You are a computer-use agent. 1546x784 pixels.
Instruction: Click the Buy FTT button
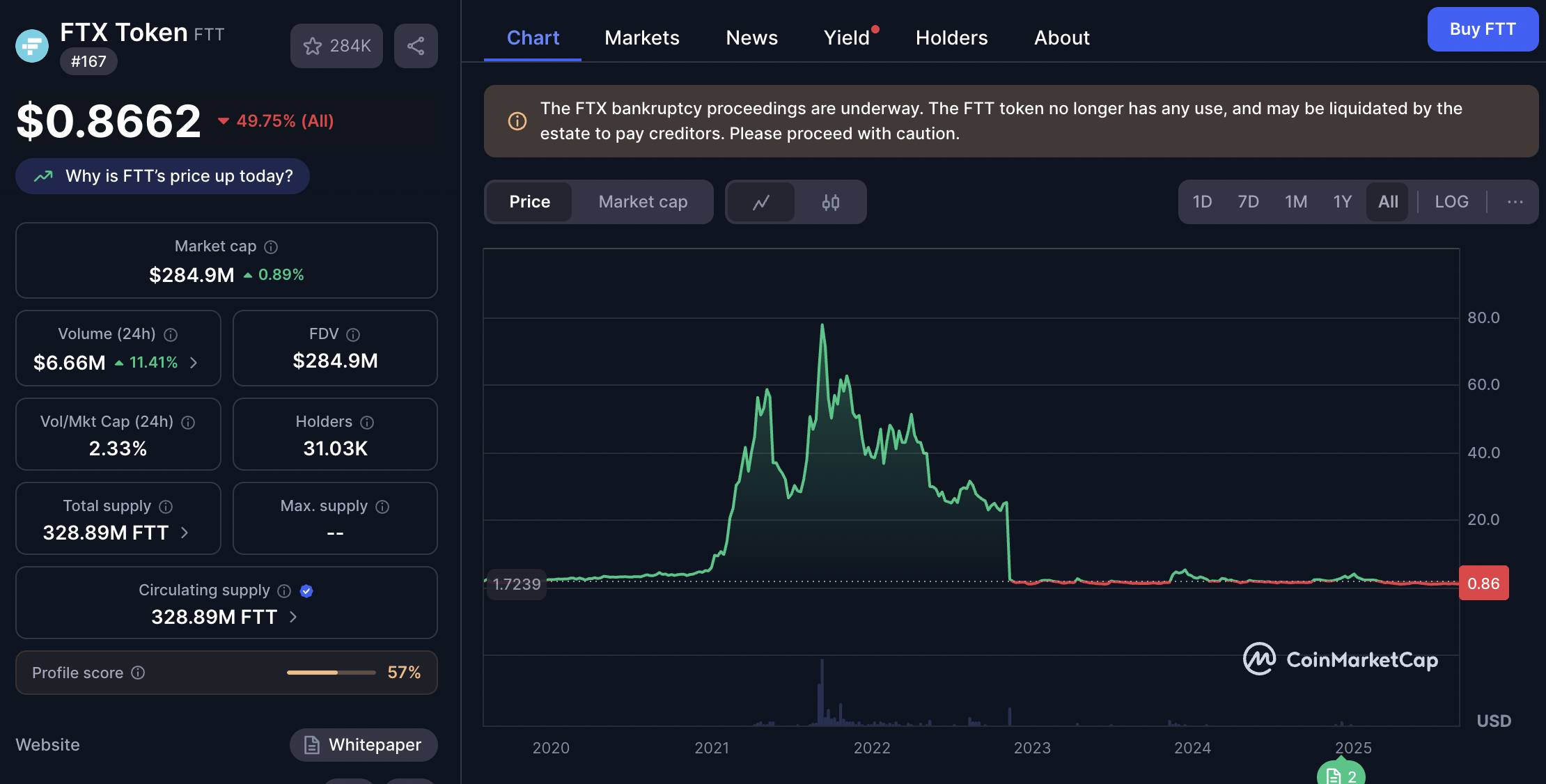pos(1482,29)
